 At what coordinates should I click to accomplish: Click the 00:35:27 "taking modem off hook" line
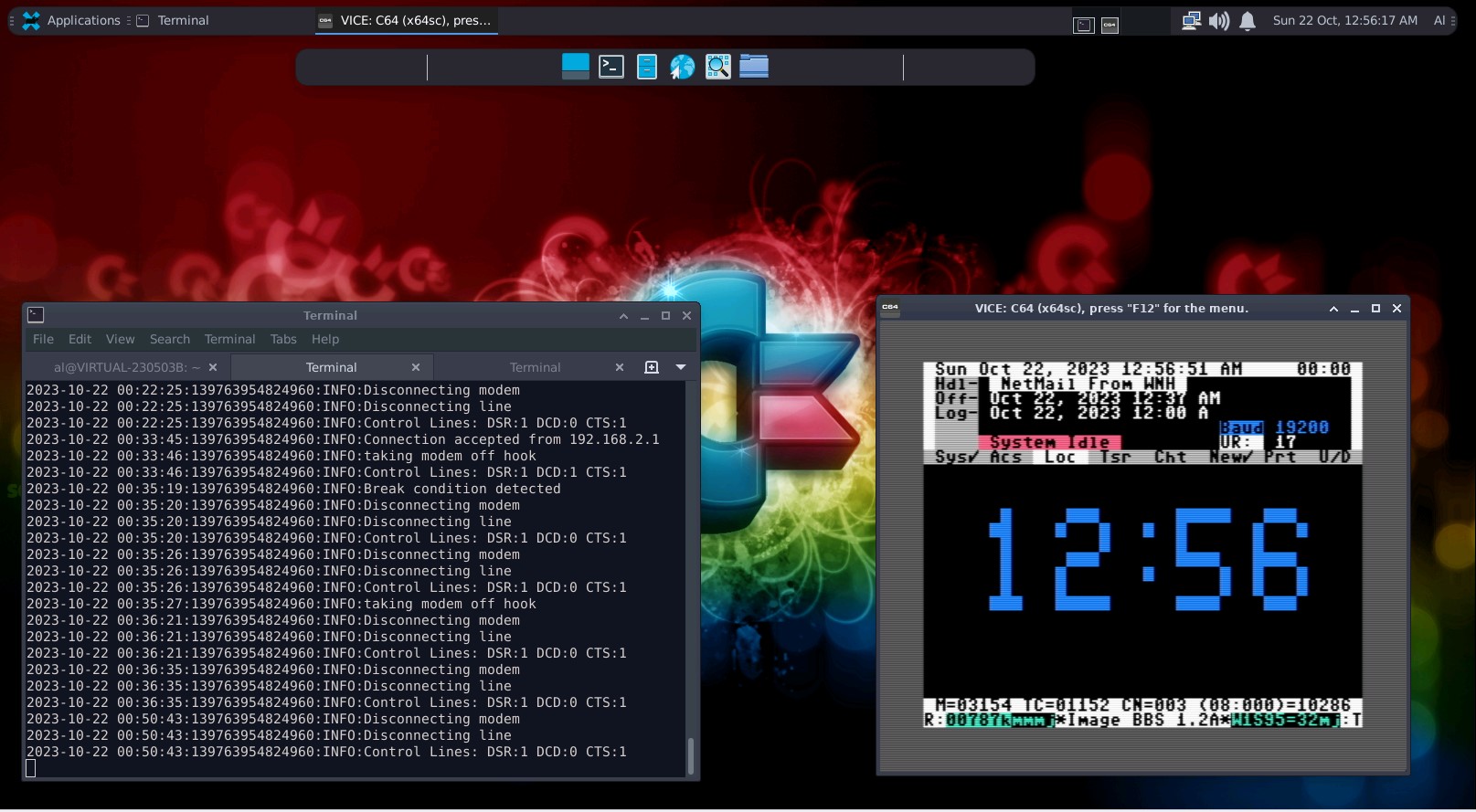point(281,604)
